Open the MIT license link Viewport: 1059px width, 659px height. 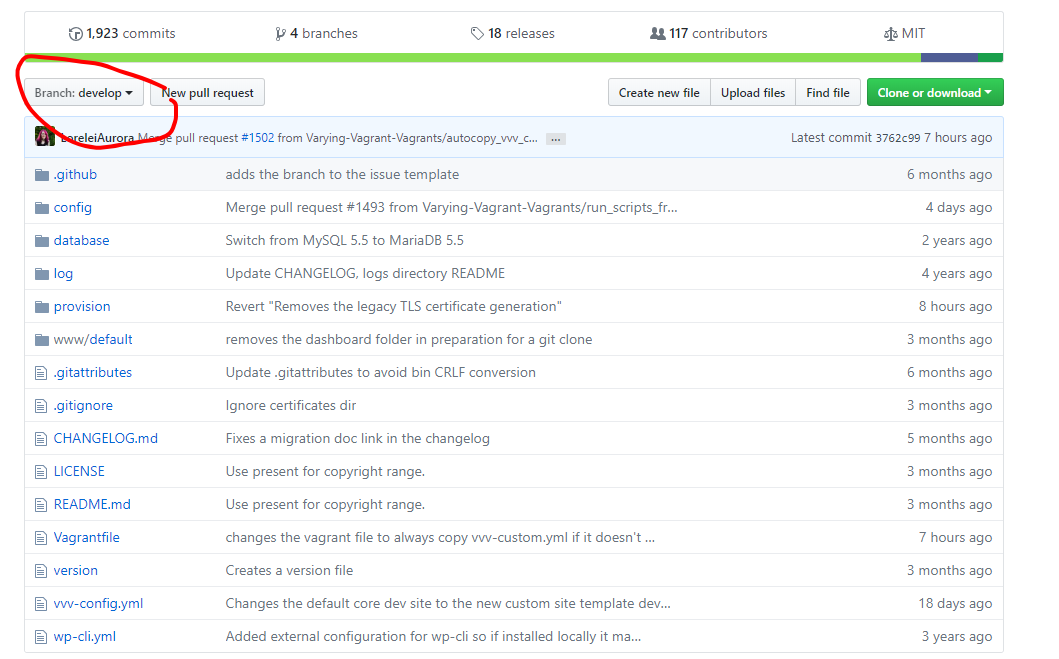(905, 34)
